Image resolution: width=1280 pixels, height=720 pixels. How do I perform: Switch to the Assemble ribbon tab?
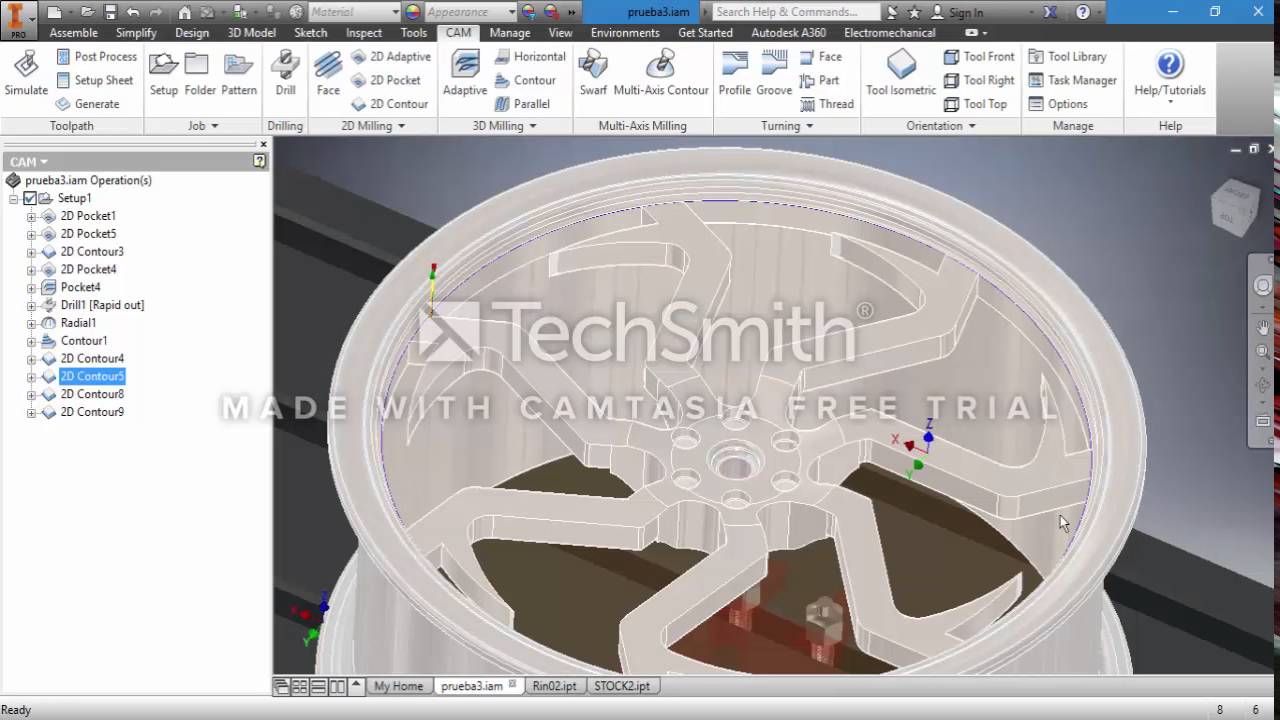[x=73, y=33]
